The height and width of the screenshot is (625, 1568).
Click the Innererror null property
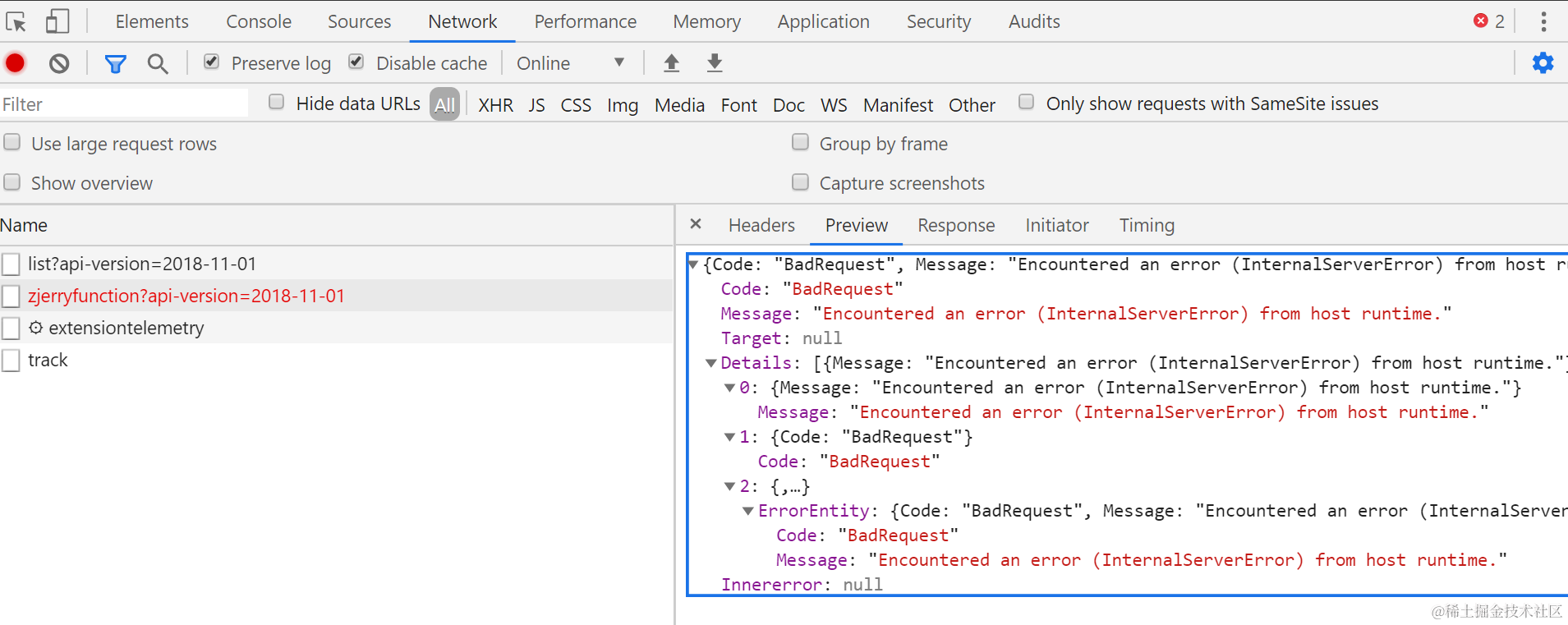click(802, 585)
